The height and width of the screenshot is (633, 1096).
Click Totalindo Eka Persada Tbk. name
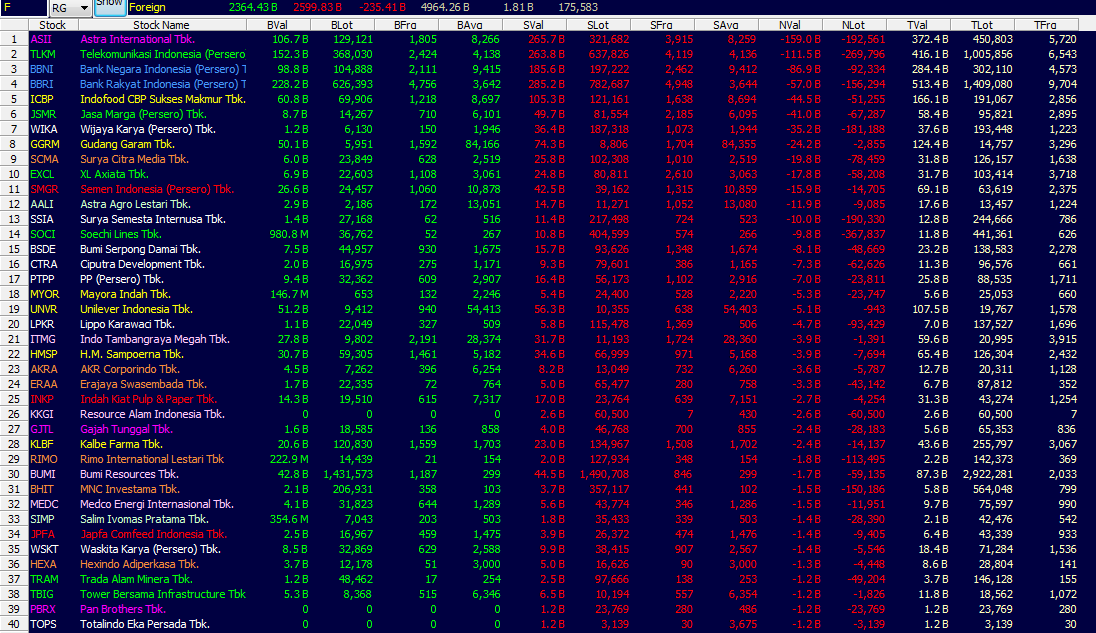[x=145, y=625]
